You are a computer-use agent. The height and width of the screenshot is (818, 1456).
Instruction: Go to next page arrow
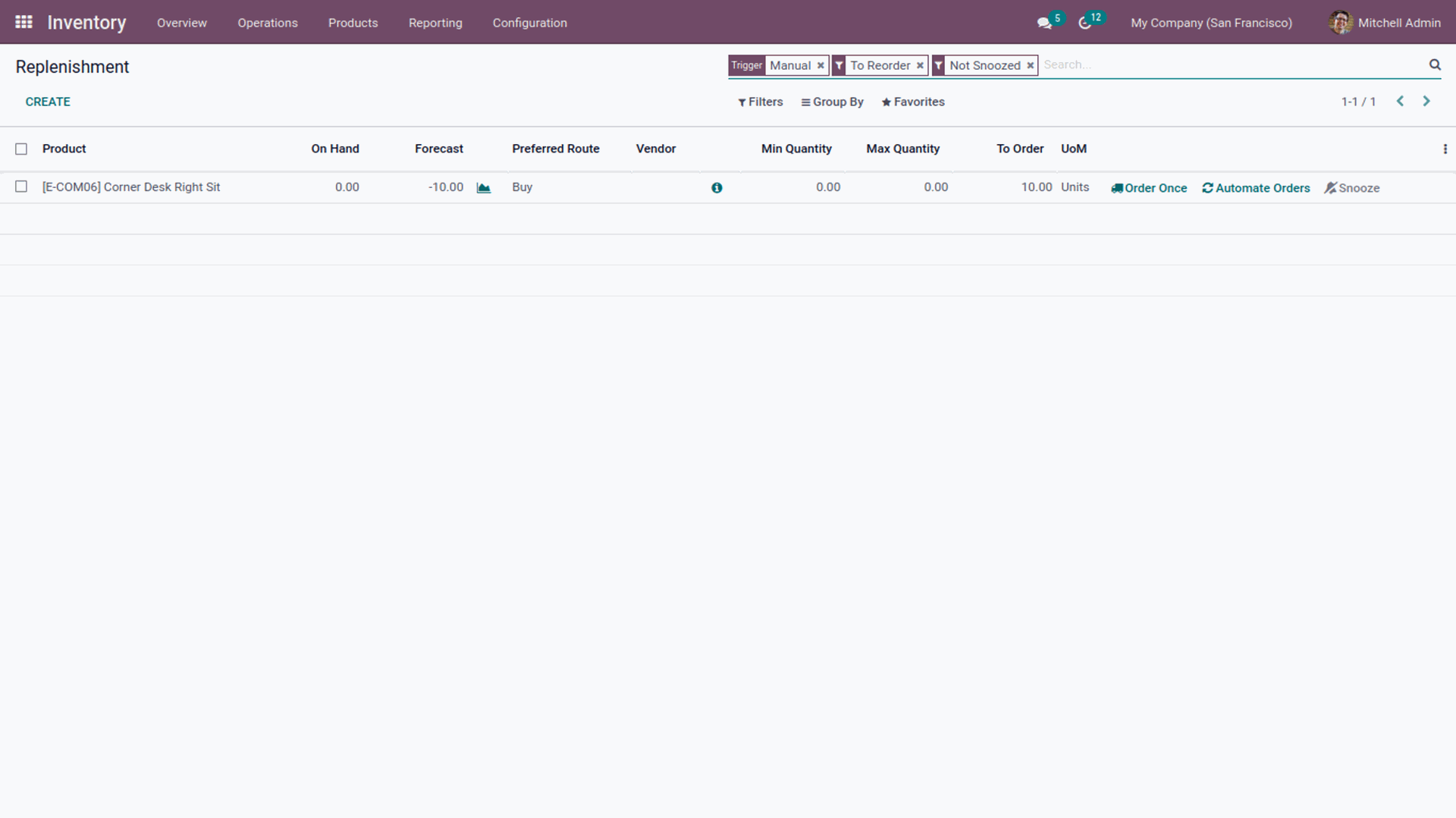click(1426, 101)
